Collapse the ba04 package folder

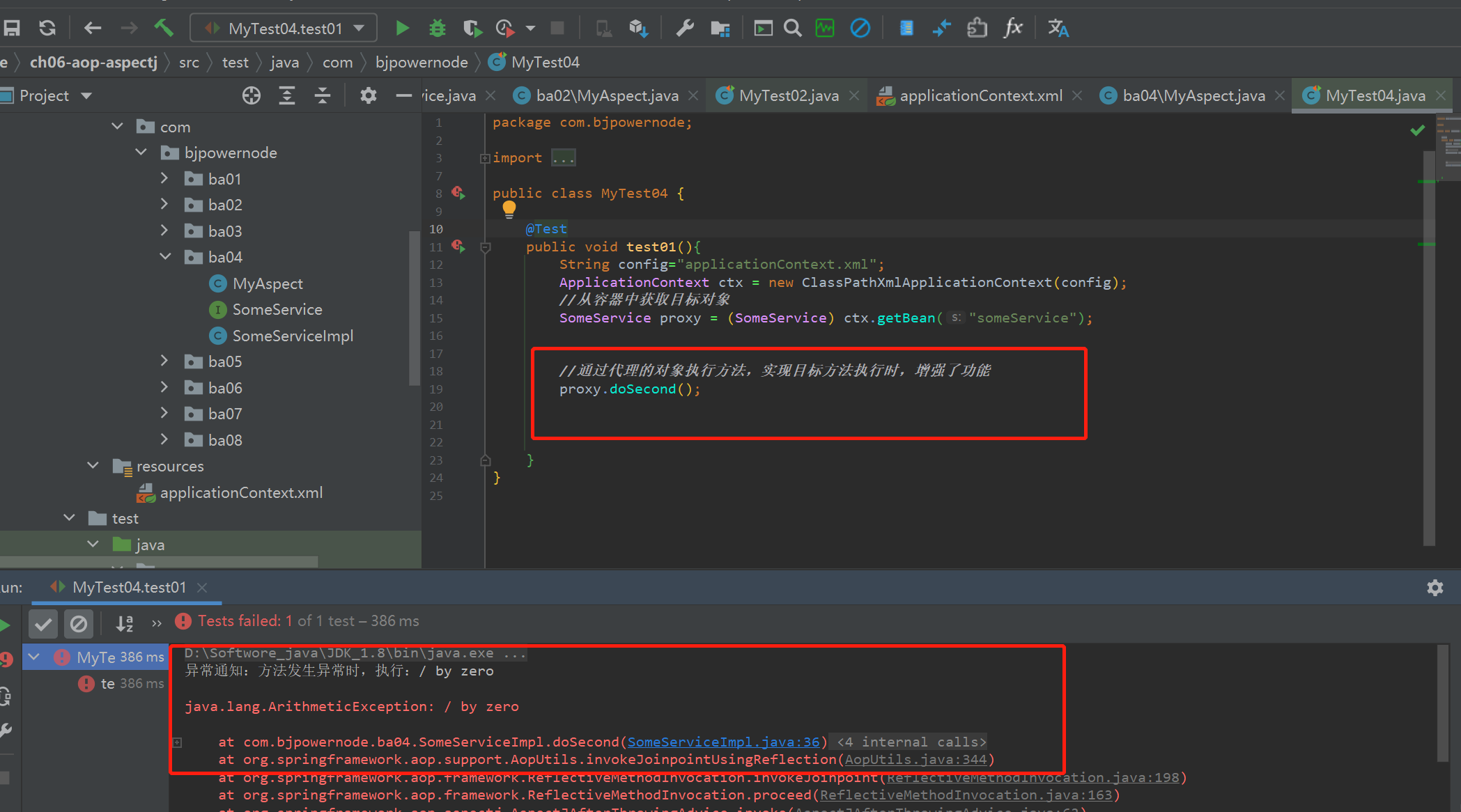click(x=164, y=257)
